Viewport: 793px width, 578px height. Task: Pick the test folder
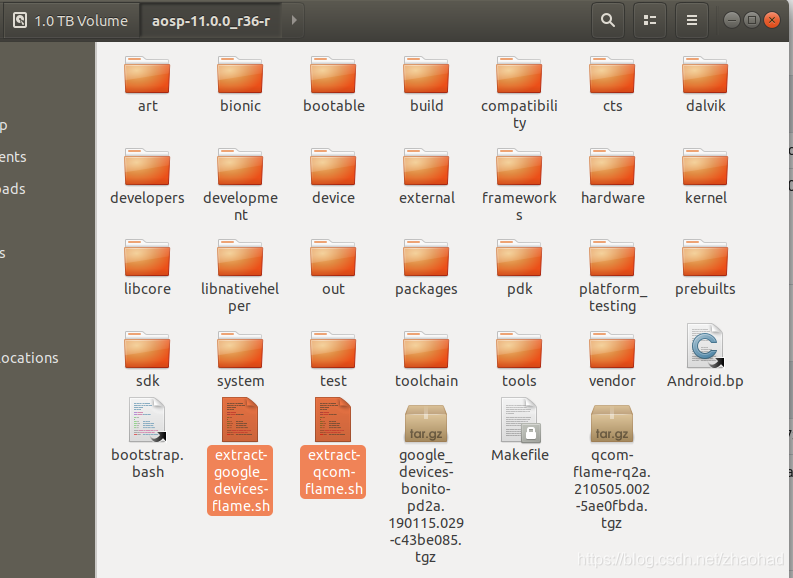tap(333, 350)
